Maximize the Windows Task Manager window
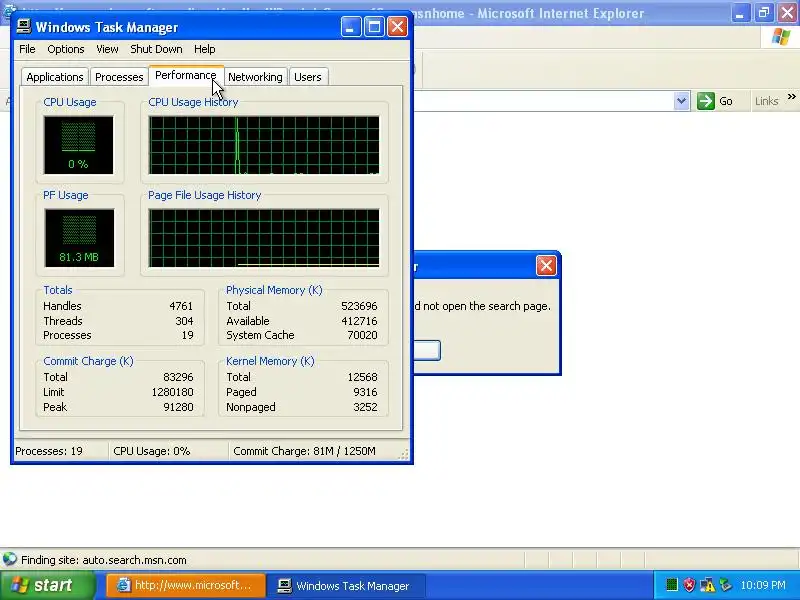 [x=374, y=27]
